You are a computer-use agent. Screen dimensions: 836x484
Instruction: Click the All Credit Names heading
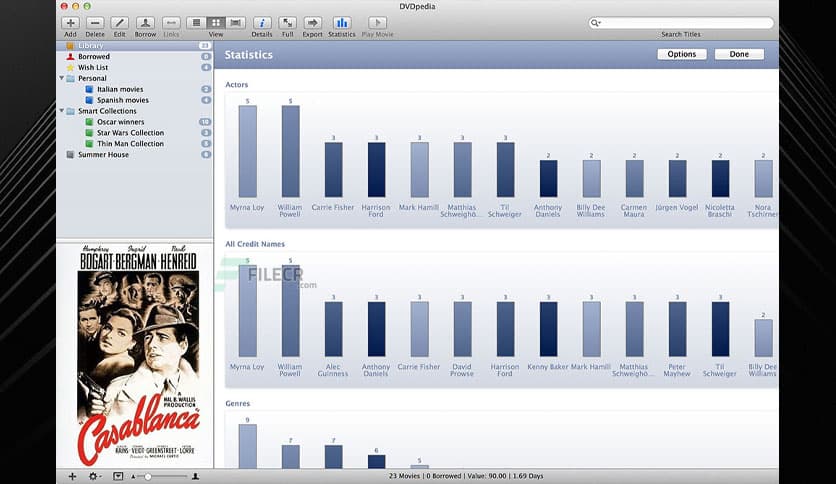click(255, 244)
